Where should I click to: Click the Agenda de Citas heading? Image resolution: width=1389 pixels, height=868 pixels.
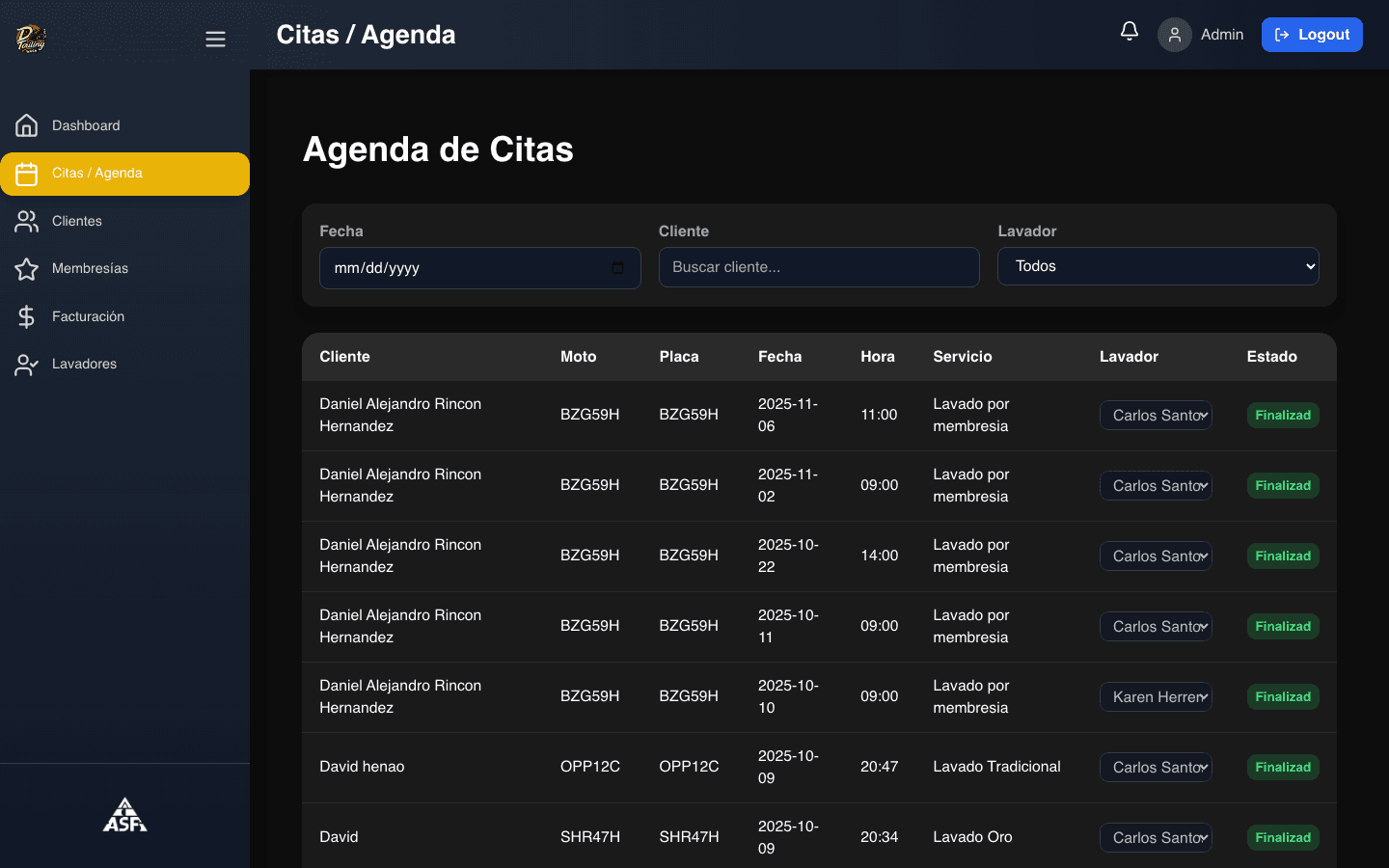439,149
